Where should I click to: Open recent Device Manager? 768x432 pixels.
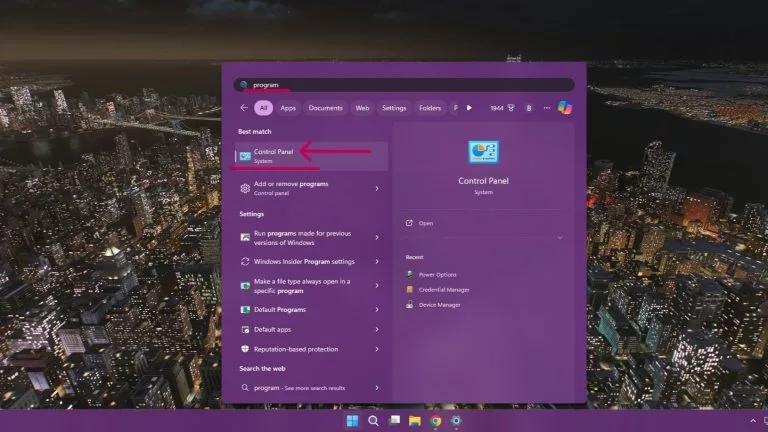439,305
